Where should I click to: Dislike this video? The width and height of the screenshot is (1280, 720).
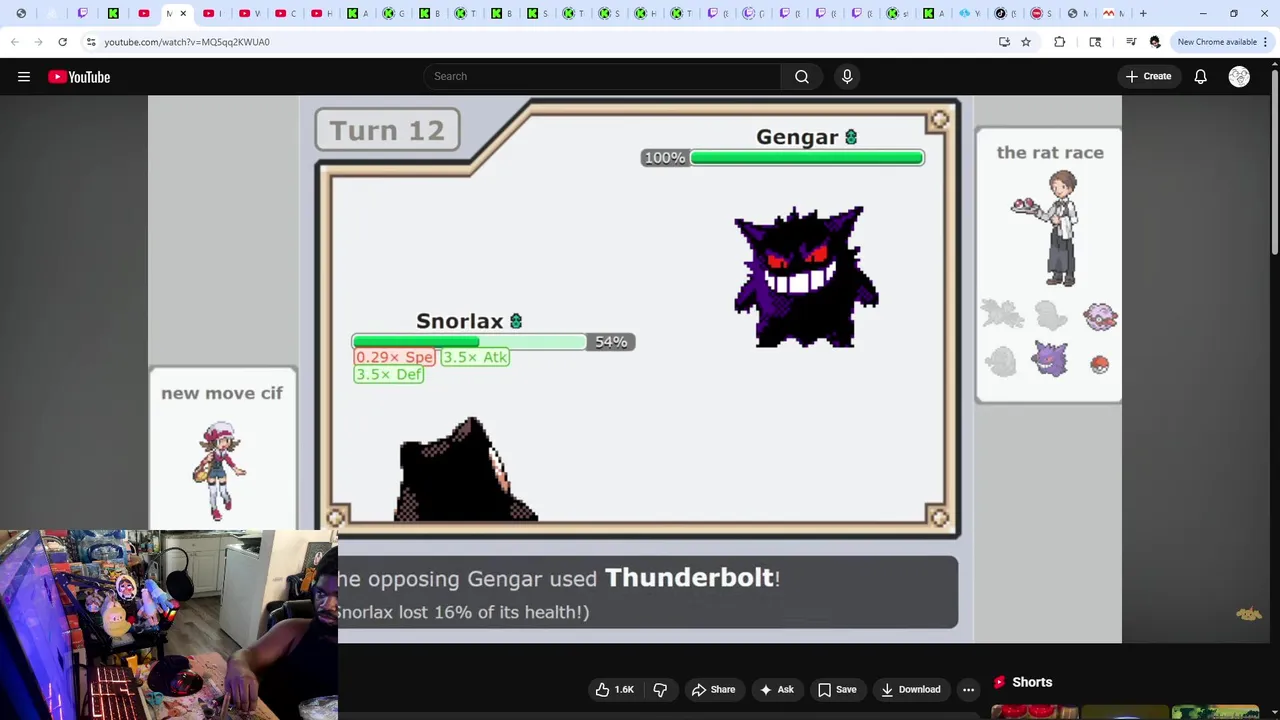660,690
